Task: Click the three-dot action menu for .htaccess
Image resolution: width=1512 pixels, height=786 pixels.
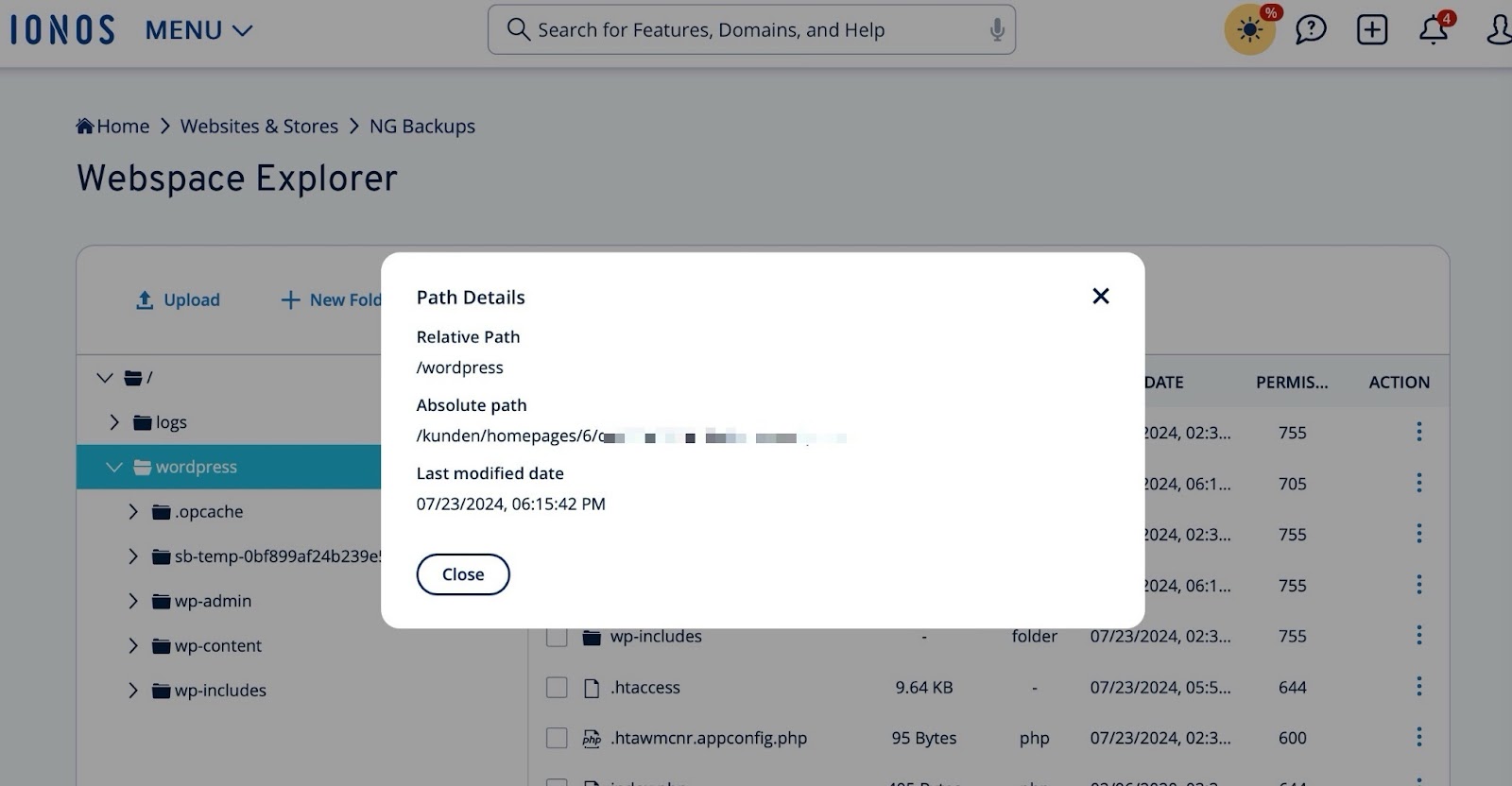Action: point(1418,687)
